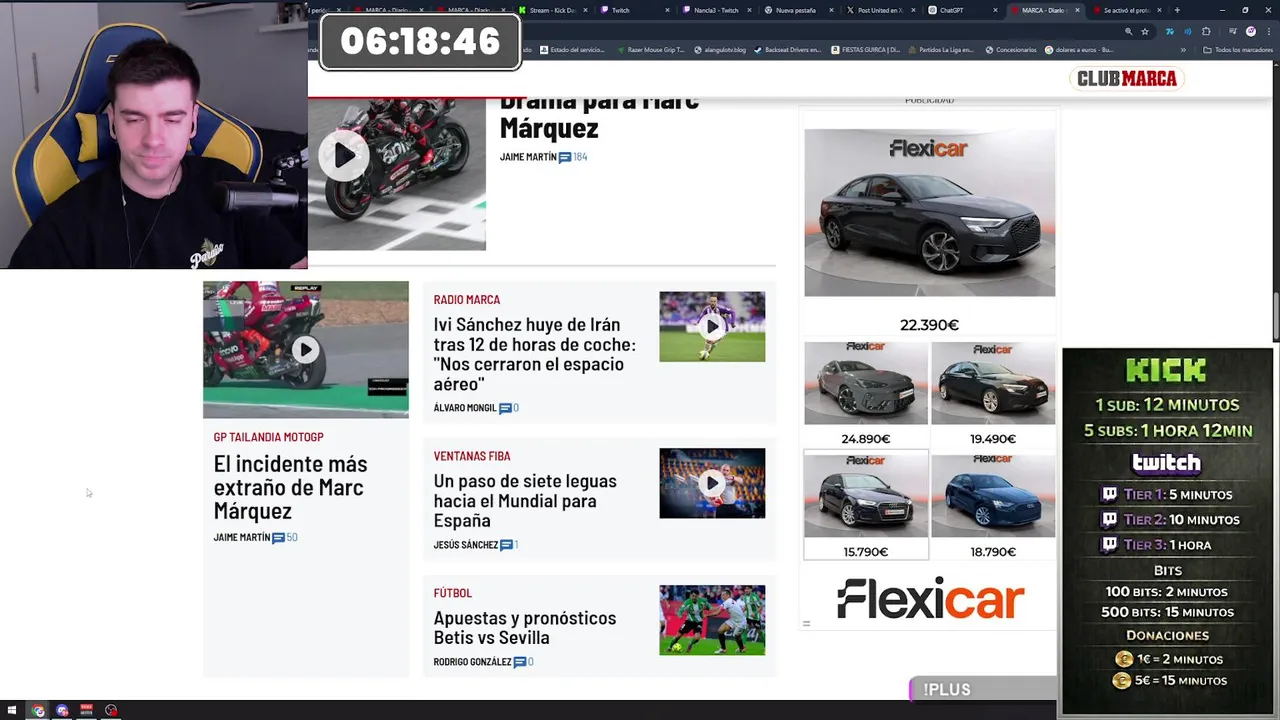Open the Razer Mouse Grip bookmark

651,50
